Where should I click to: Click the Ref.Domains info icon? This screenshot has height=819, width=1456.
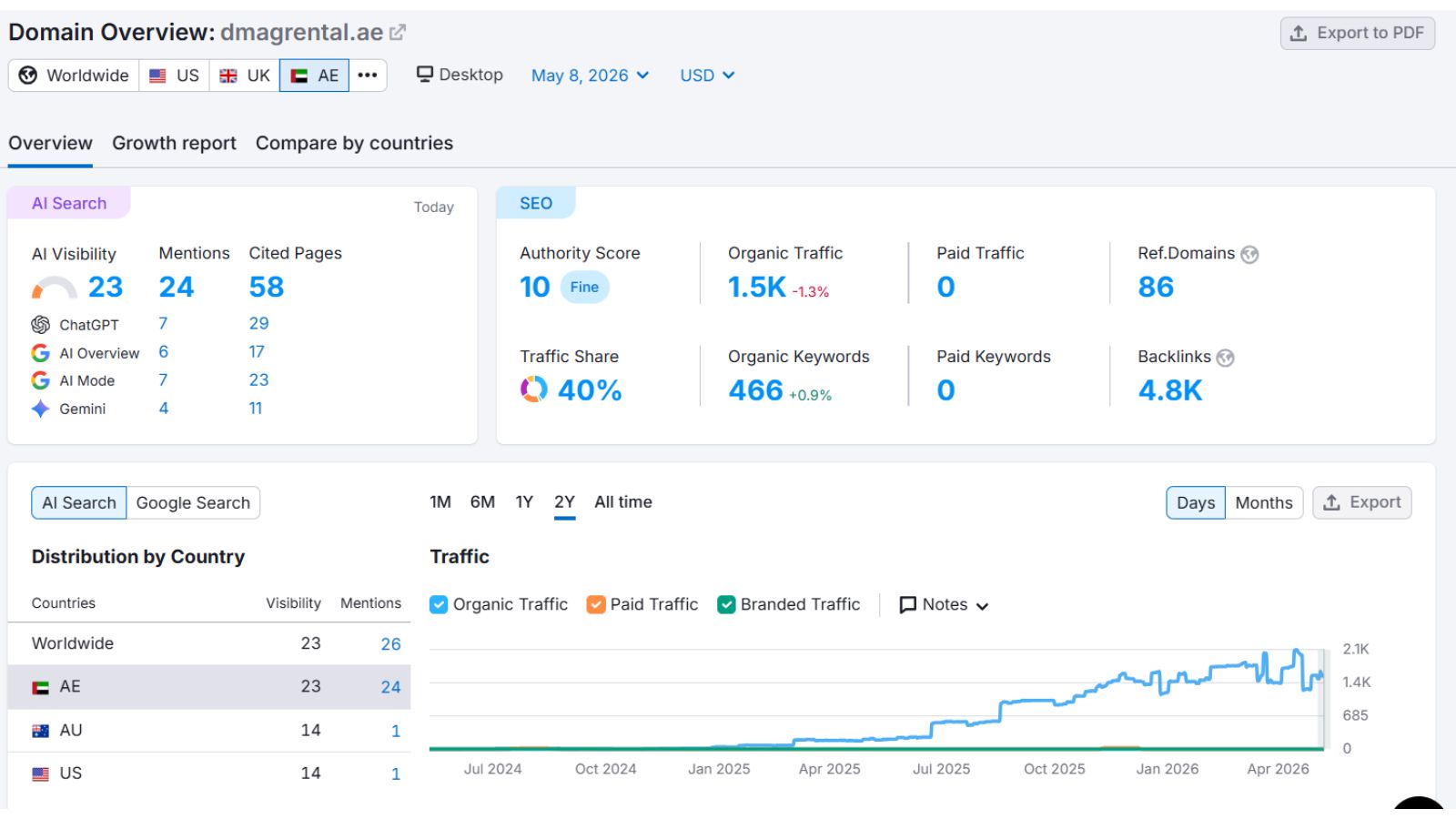(1250, 255)
